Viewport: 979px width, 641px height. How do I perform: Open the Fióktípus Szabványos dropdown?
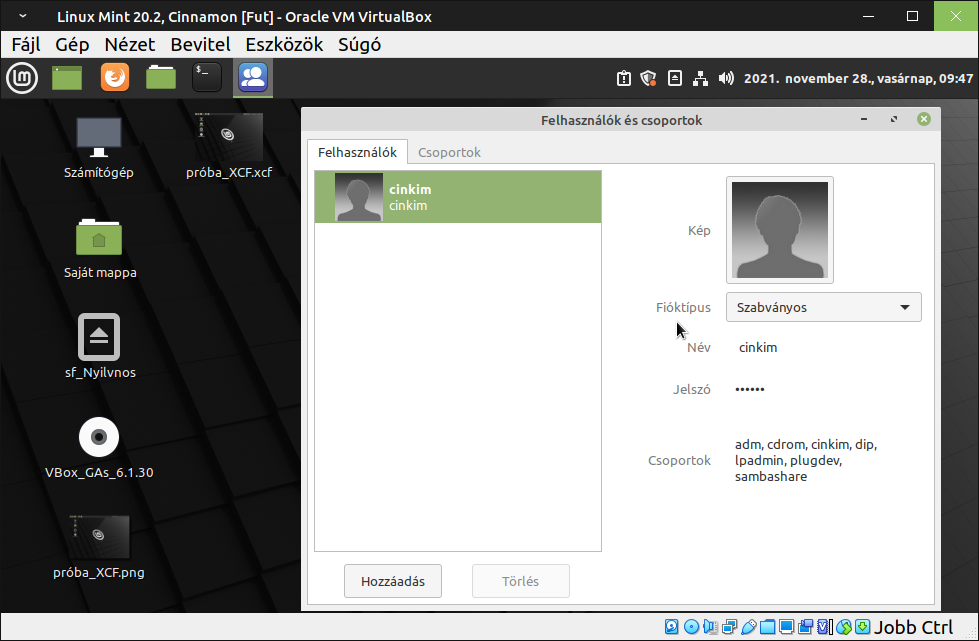[824, 307]
